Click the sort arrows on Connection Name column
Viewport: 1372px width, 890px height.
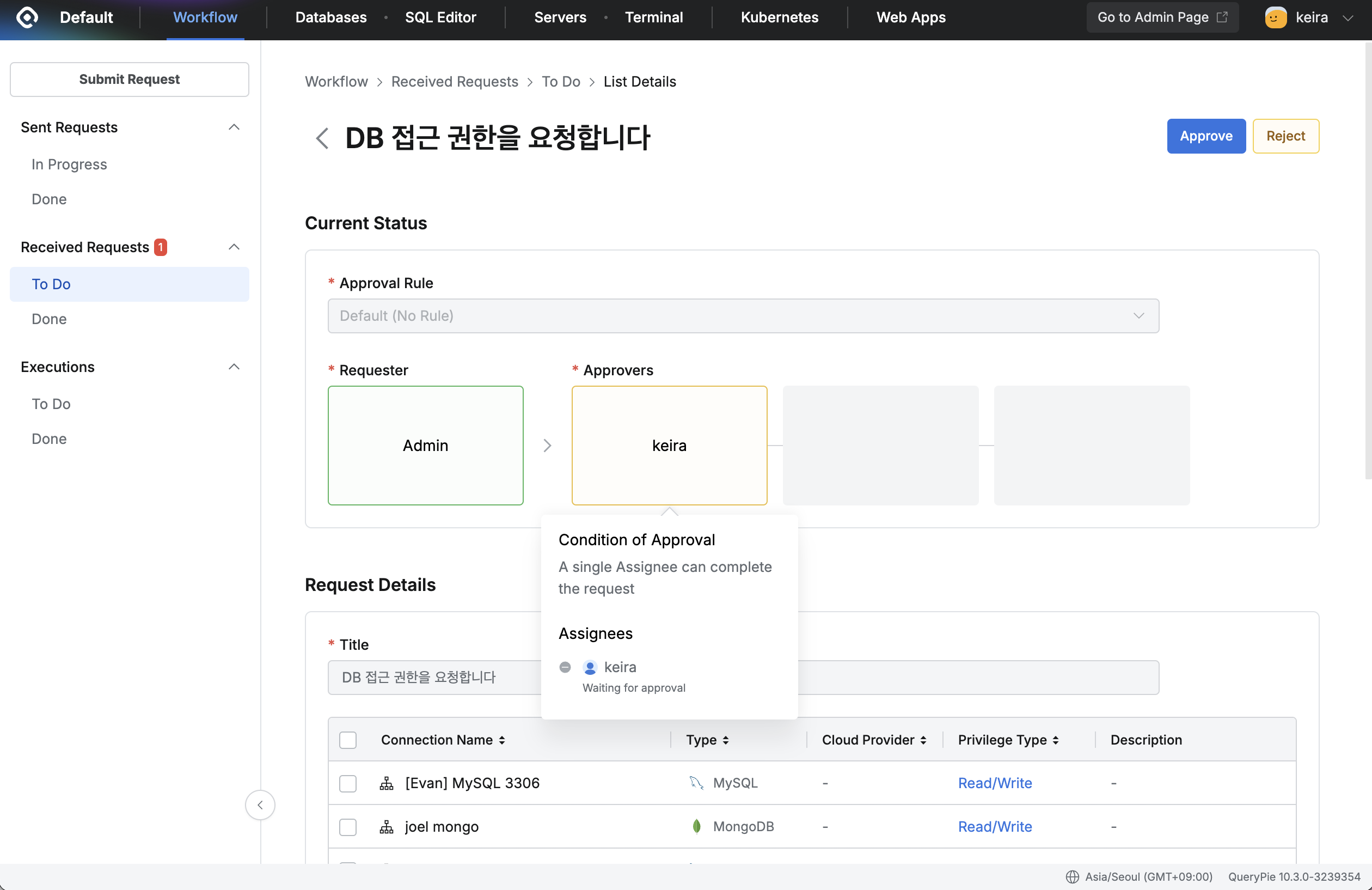(502, 740)
